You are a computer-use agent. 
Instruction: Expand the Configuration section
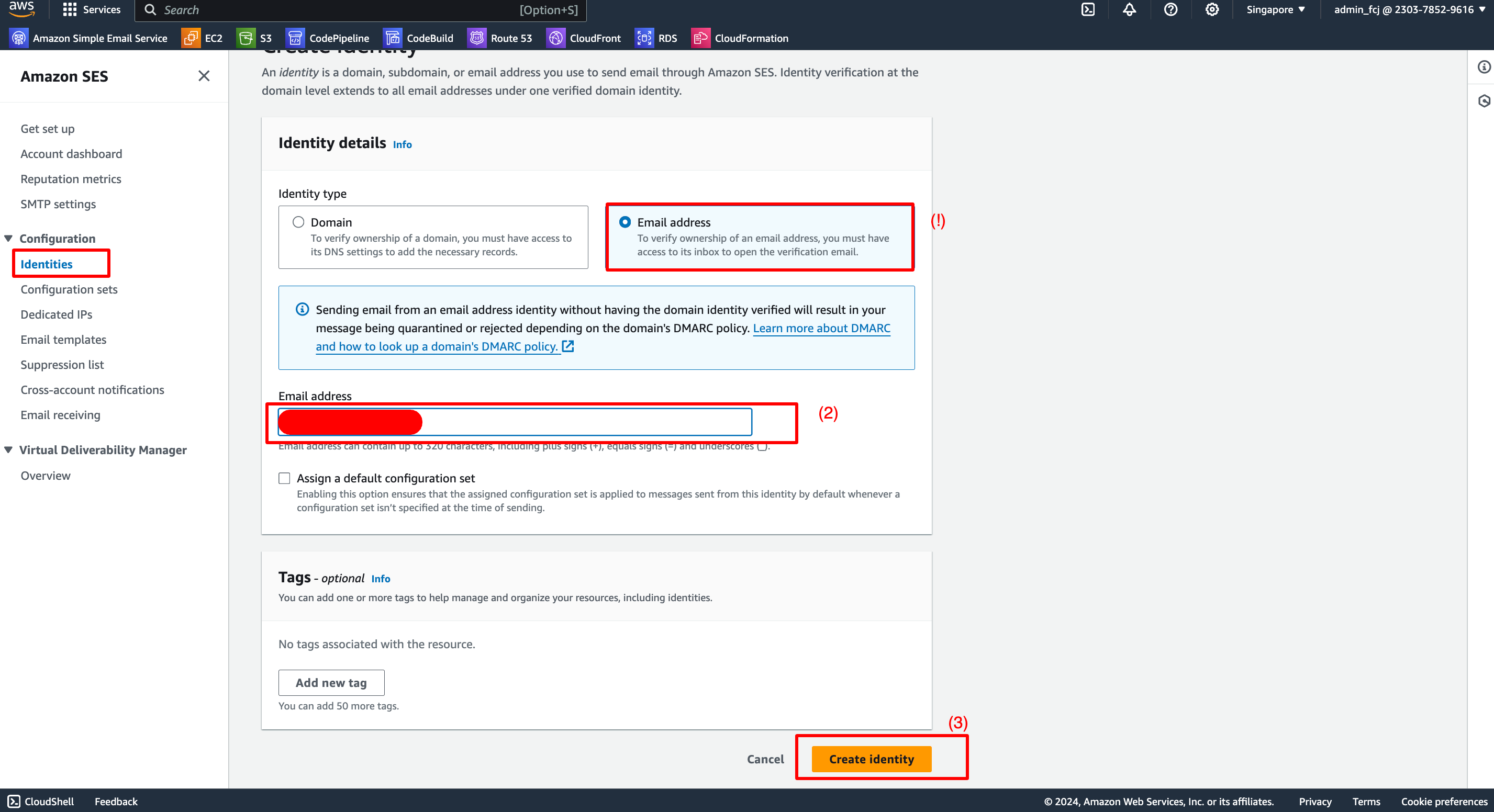(9, 237)
